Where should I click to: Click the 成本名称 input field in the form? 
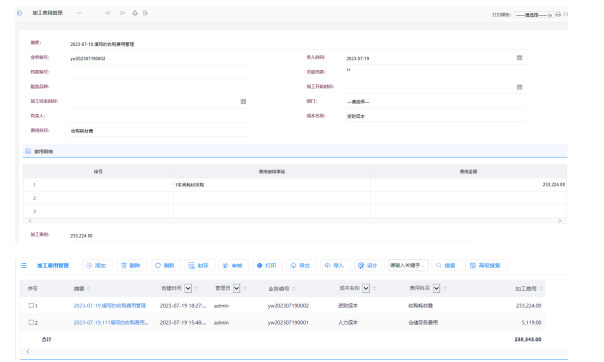coord(436,116)
